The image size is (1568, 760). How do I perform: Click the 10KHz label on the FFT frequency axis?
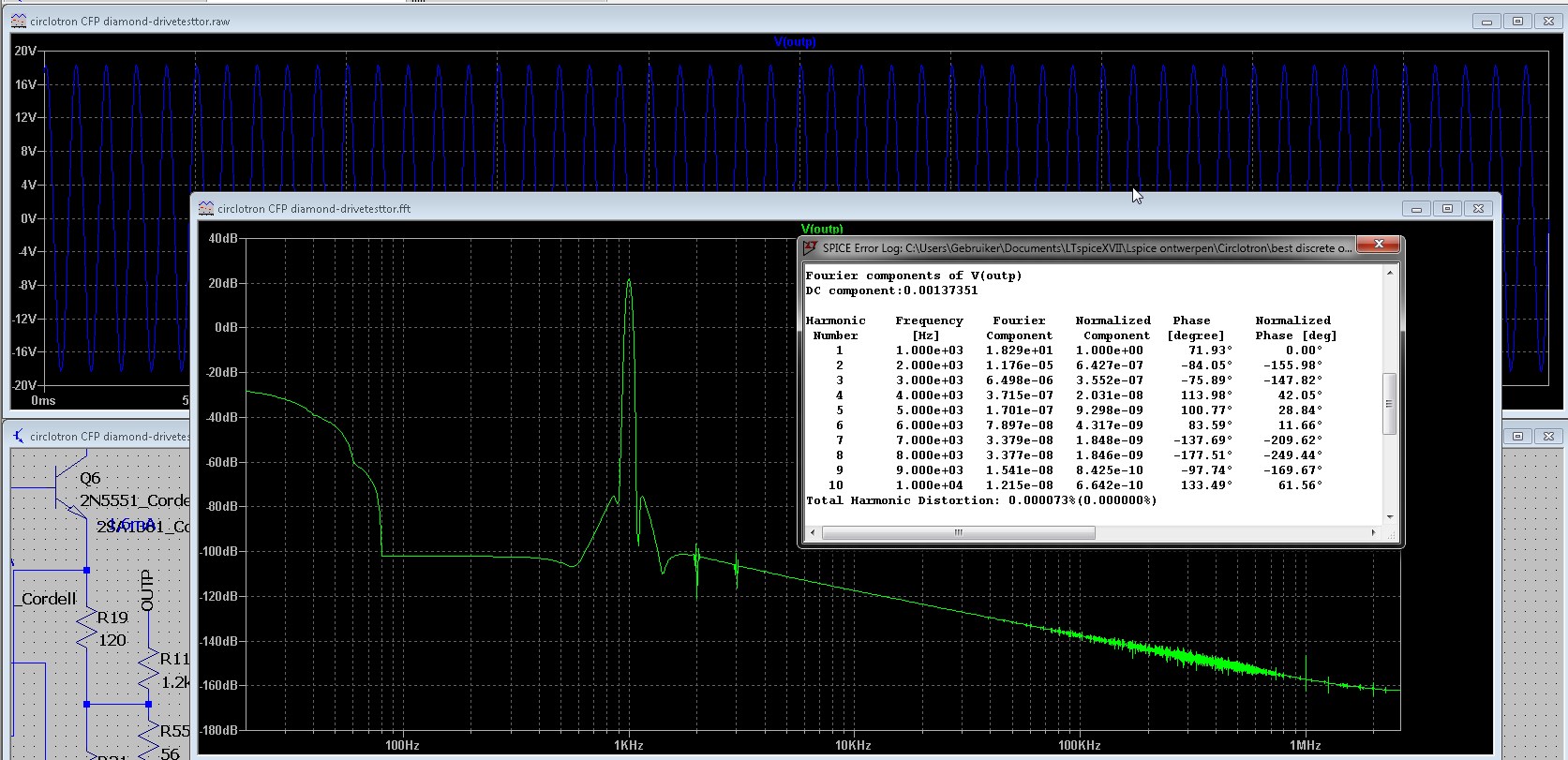pos(853,745)
